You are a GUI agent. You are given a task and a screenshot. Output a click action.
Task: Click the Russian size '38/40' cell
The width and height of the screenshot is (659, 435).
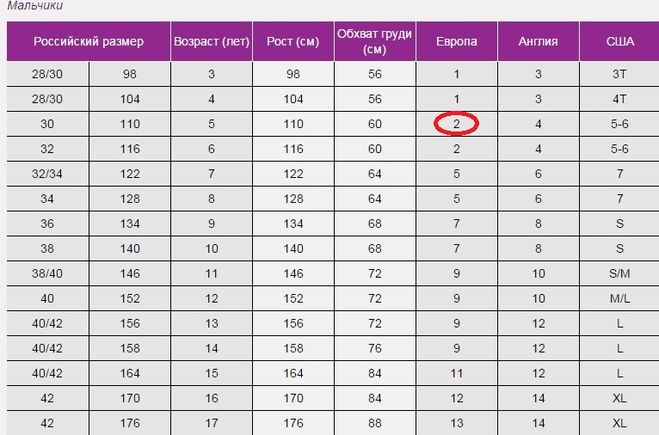click(x=47, y=274)
